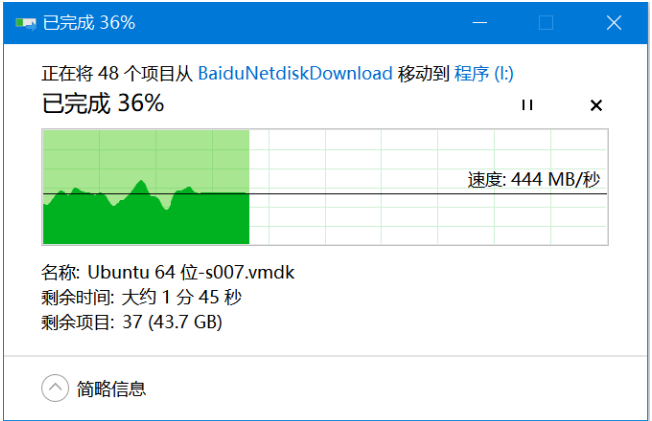Image resolution: width=652 pixels, height=421 pixels.
Task: Click the title bar text 已完成 36%
Action: pyautogui.click(x=89, y=23)
